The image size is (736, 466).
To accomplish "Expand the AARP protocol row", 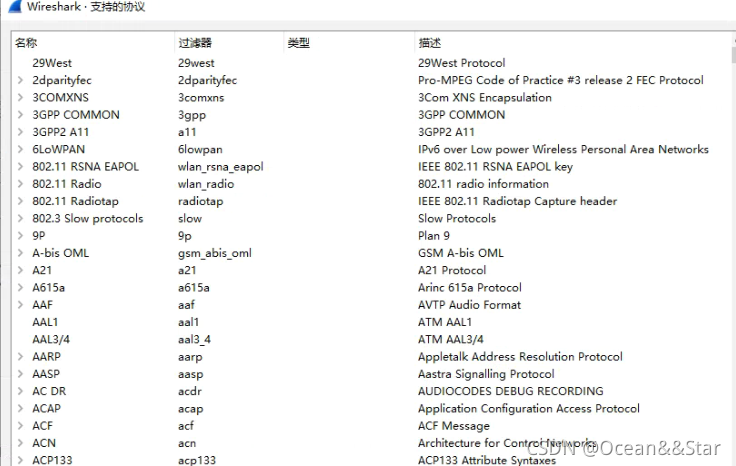I will pos(20,357).
